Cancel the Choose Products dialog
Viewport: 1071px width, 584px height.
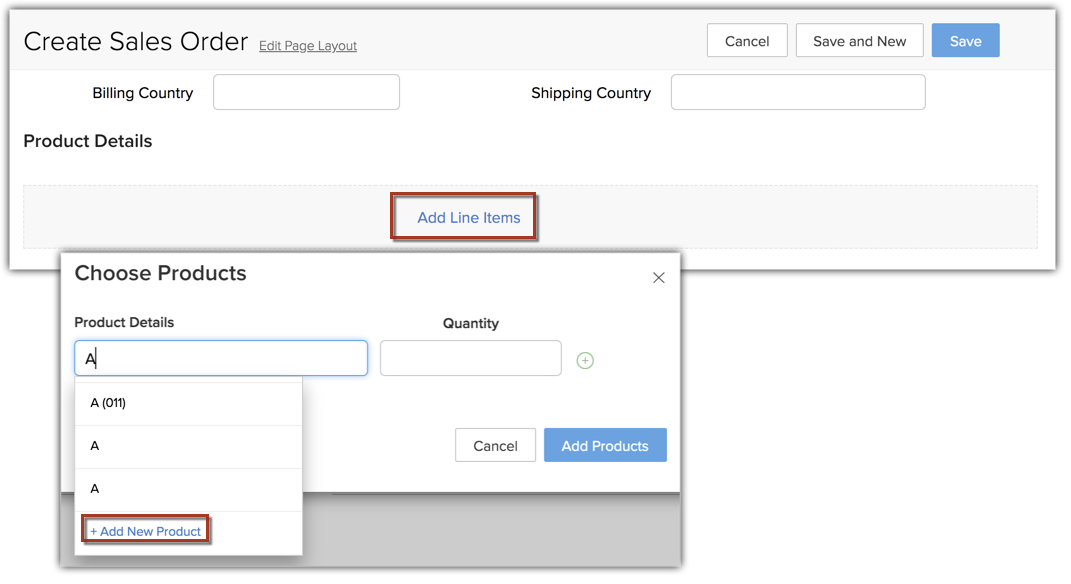(x=495, y=446)
